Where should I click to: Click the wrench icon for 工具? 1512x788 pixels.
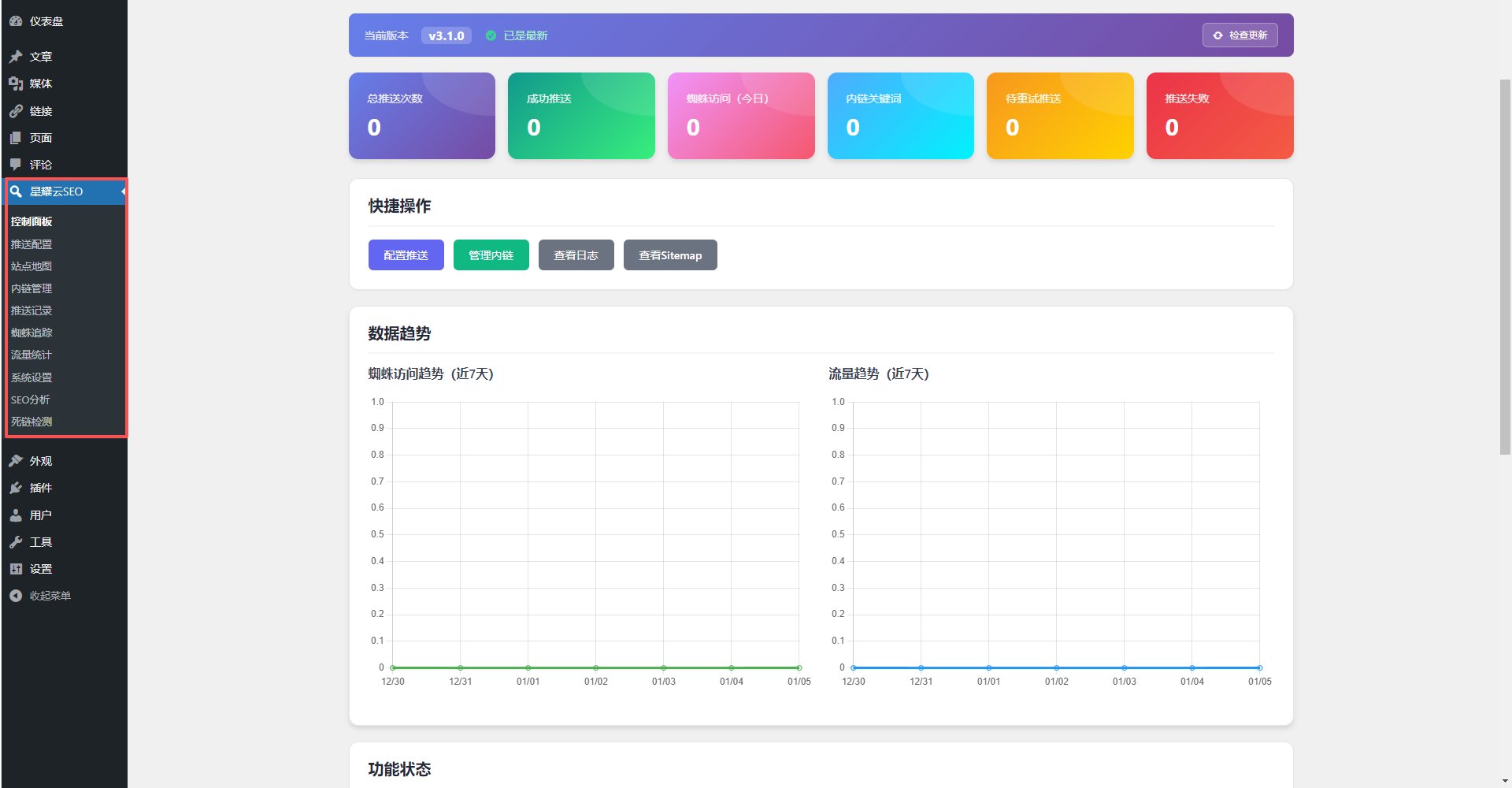[x=16, y=542]
